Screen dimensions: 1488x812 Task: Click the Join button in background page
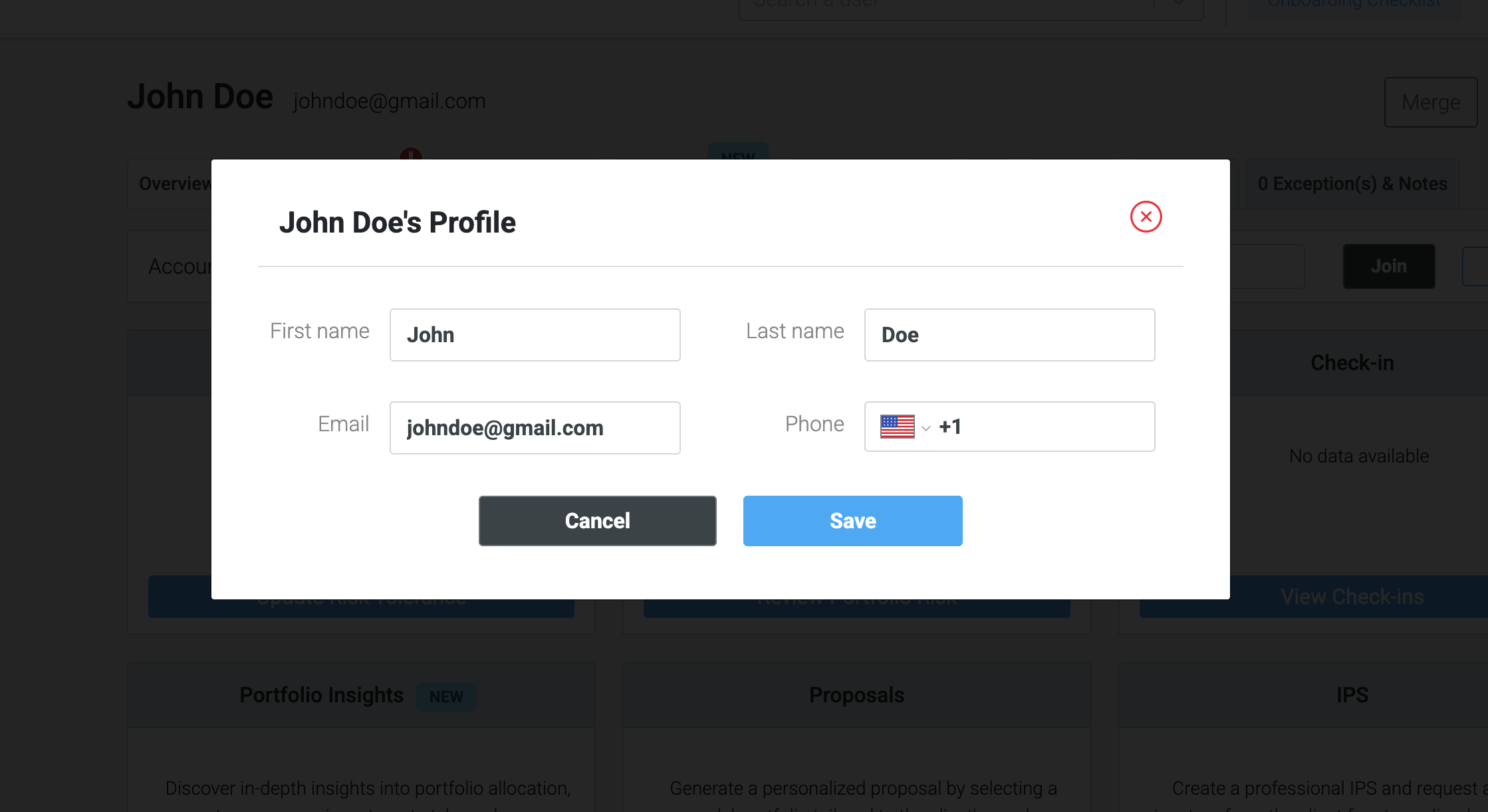[1389, 266]
